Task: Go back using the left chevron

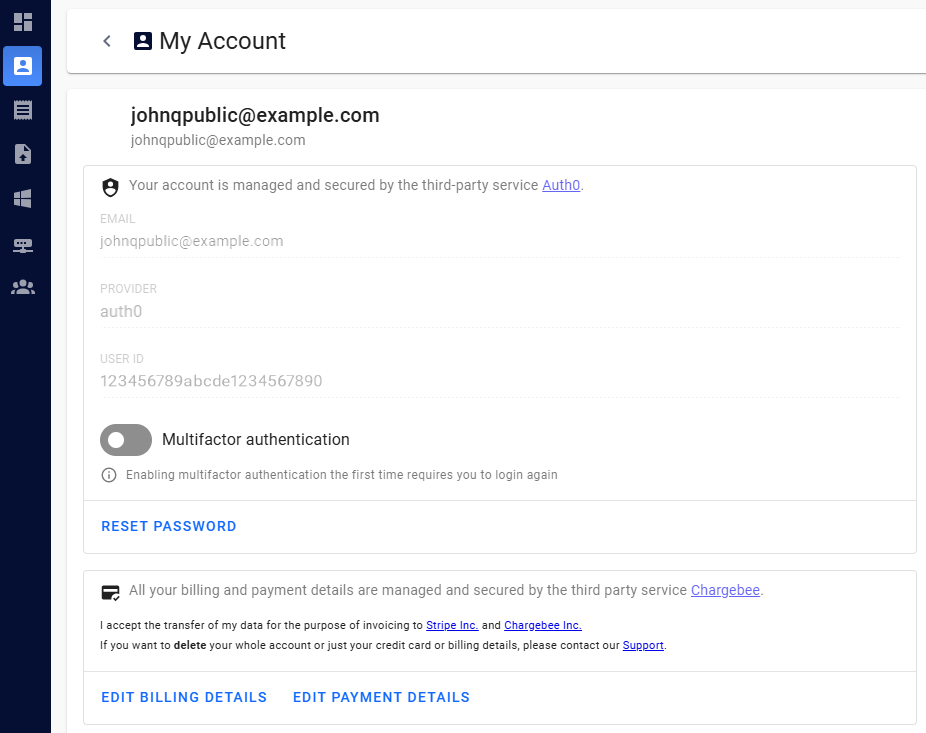Action: (x=107, y=41)
